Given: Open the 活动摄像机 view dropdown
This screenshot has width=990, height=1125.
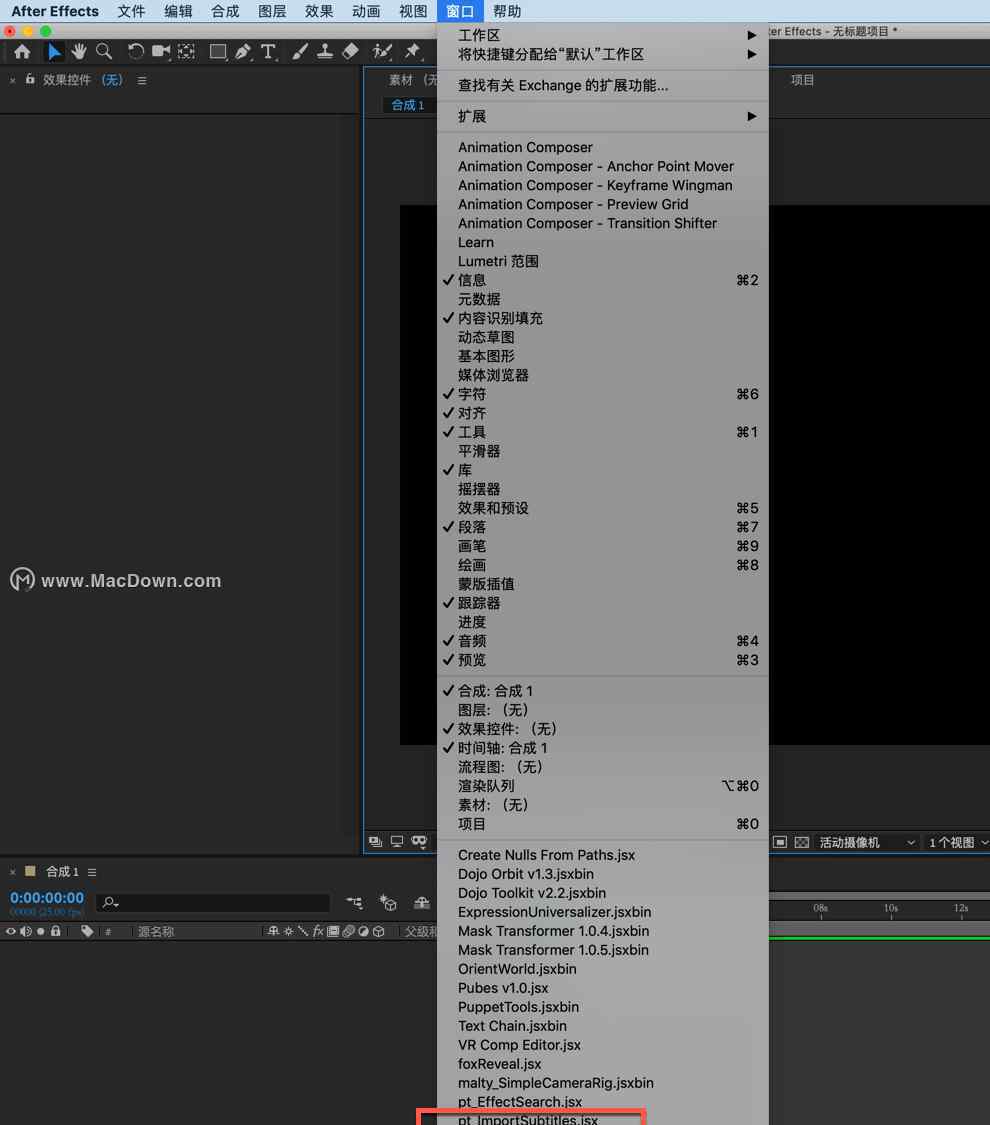Looking at the screenshot, I should [867, 842].
